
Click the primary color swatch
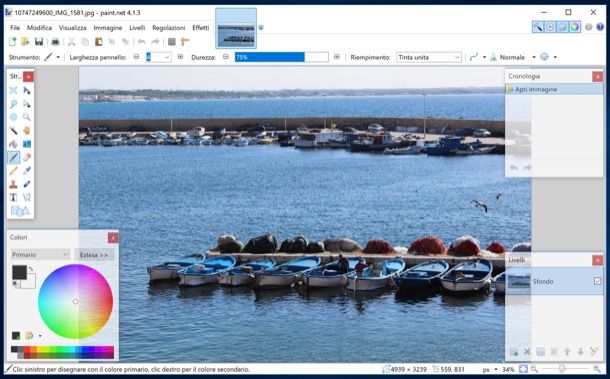point(19,272)
